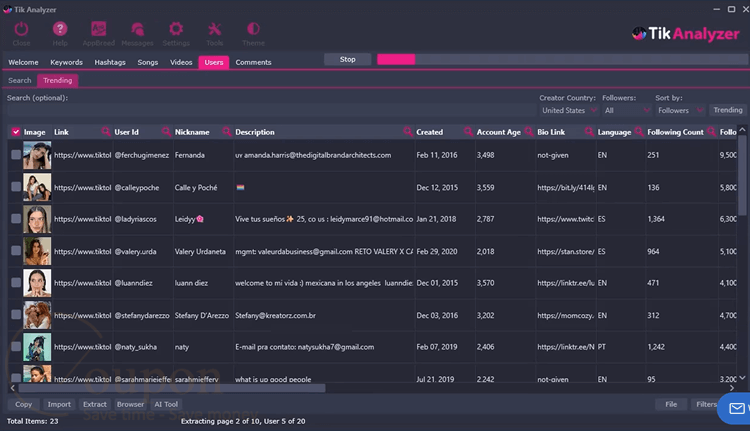This screenshot has width=750, height=431.
Task: Switch to the Comments tab
Action: tap(254, 62)
